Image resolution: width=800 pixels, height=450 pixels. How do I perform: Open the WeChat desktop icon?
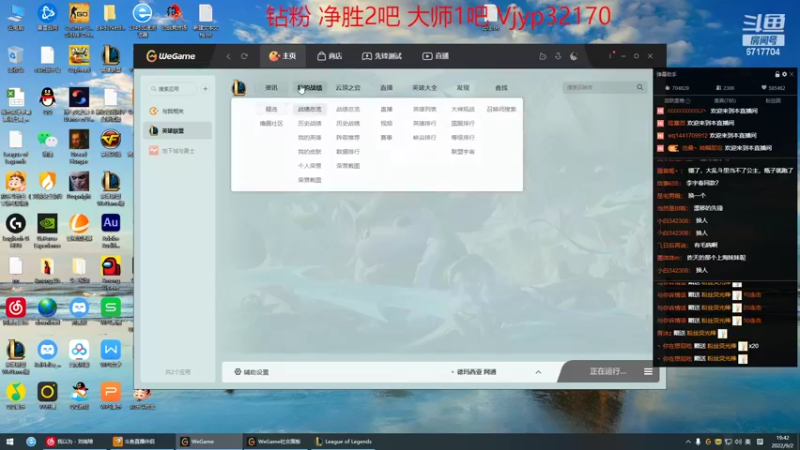coord(47,144)
